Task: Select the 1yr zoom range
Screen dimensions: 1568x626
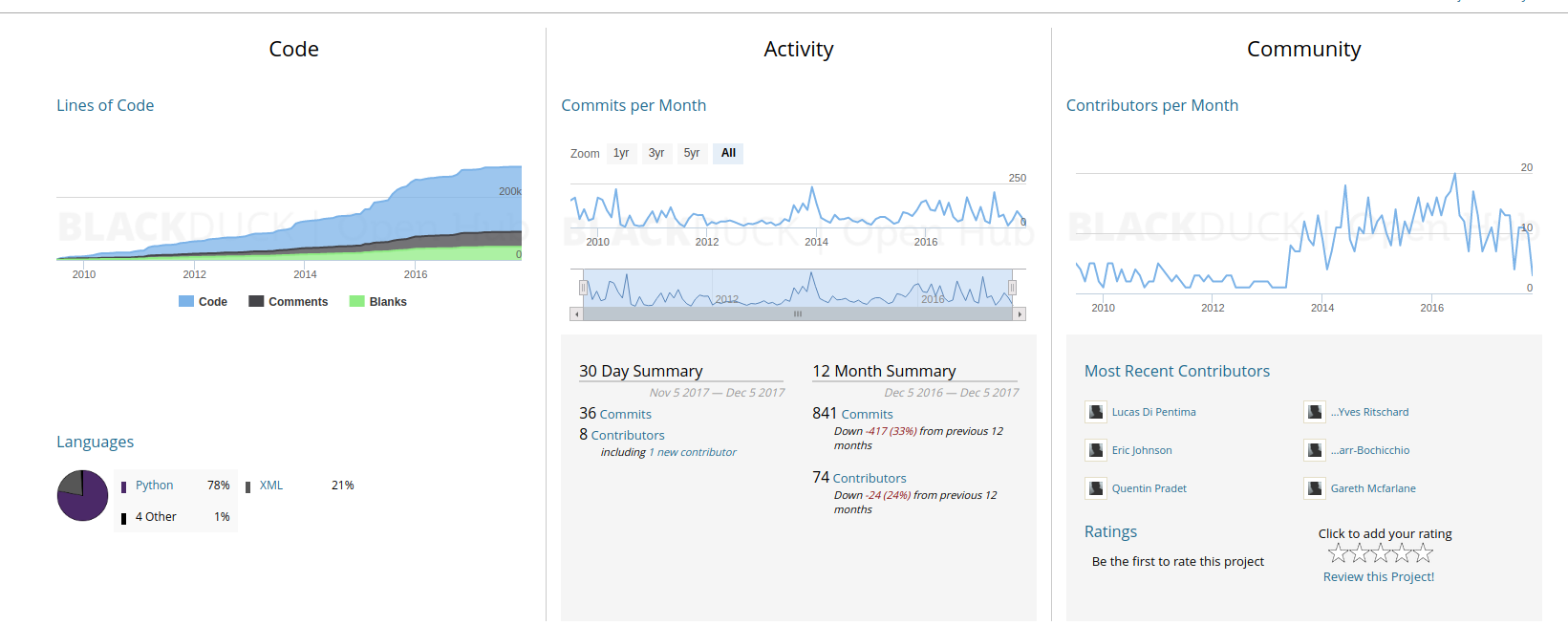Action: [621, 153]
